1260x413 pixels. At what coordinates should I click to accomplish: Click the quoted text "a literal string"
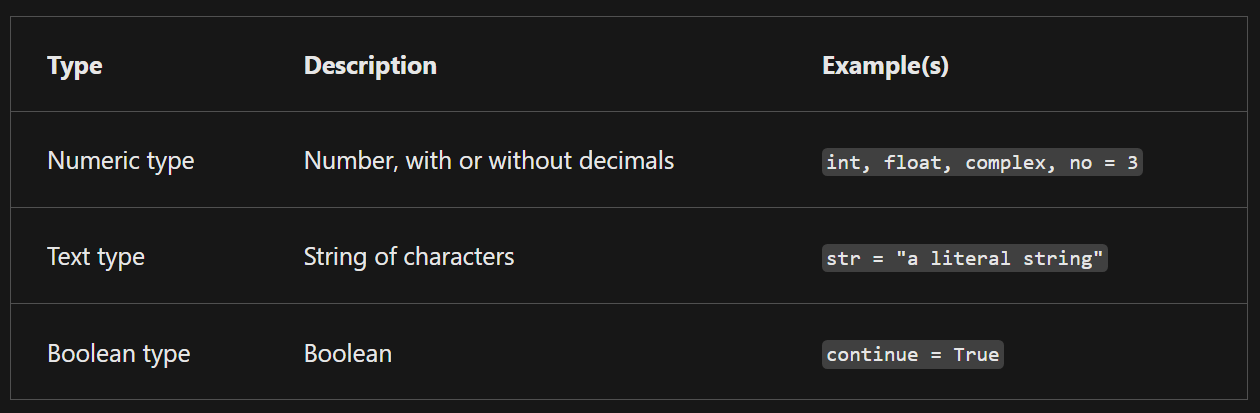pyautogui.click(x=1000, y=258)
